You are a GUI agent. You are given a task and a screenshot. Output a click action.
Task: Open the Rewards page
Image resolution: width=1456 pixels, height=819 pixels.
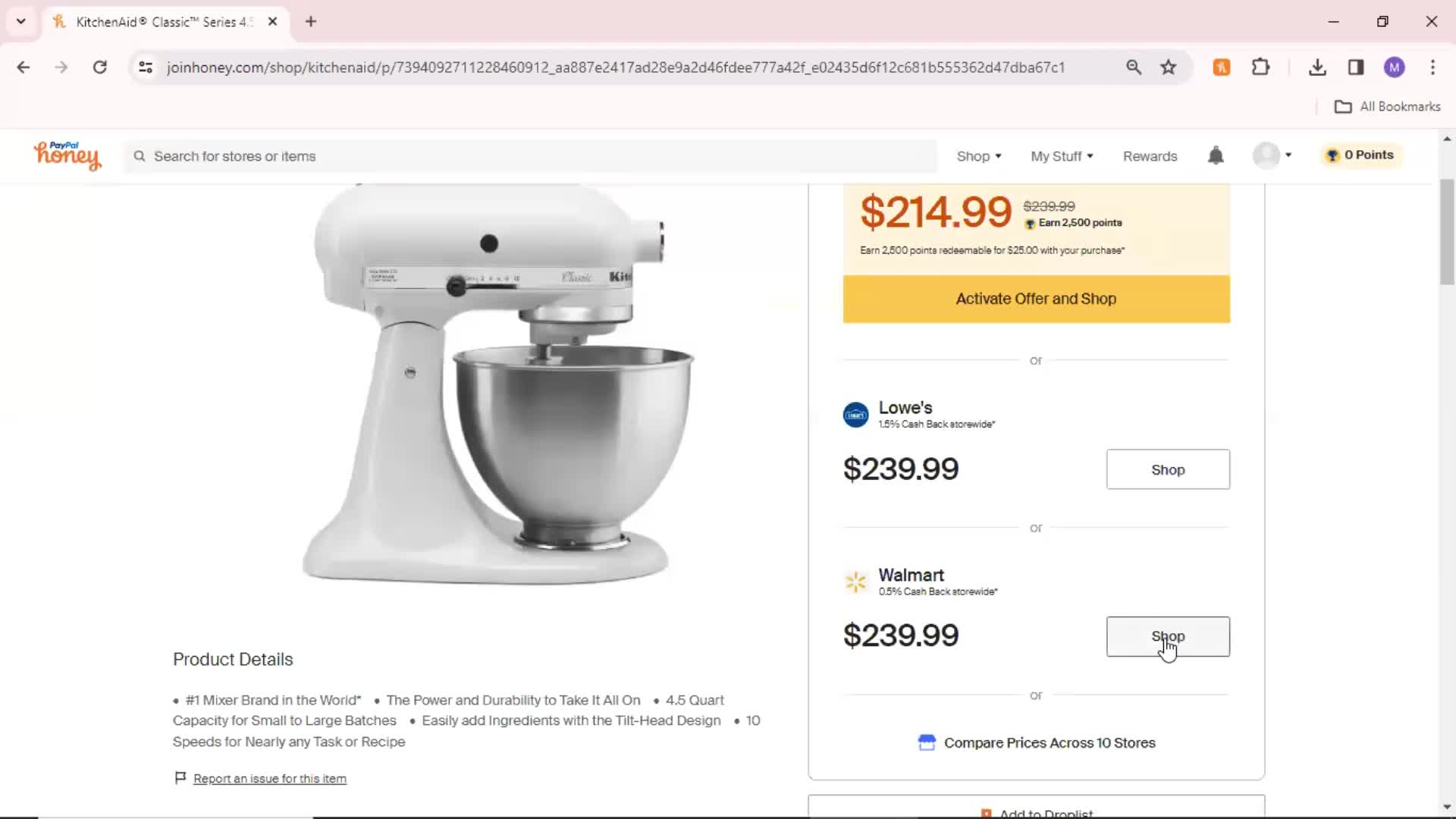1150,156
